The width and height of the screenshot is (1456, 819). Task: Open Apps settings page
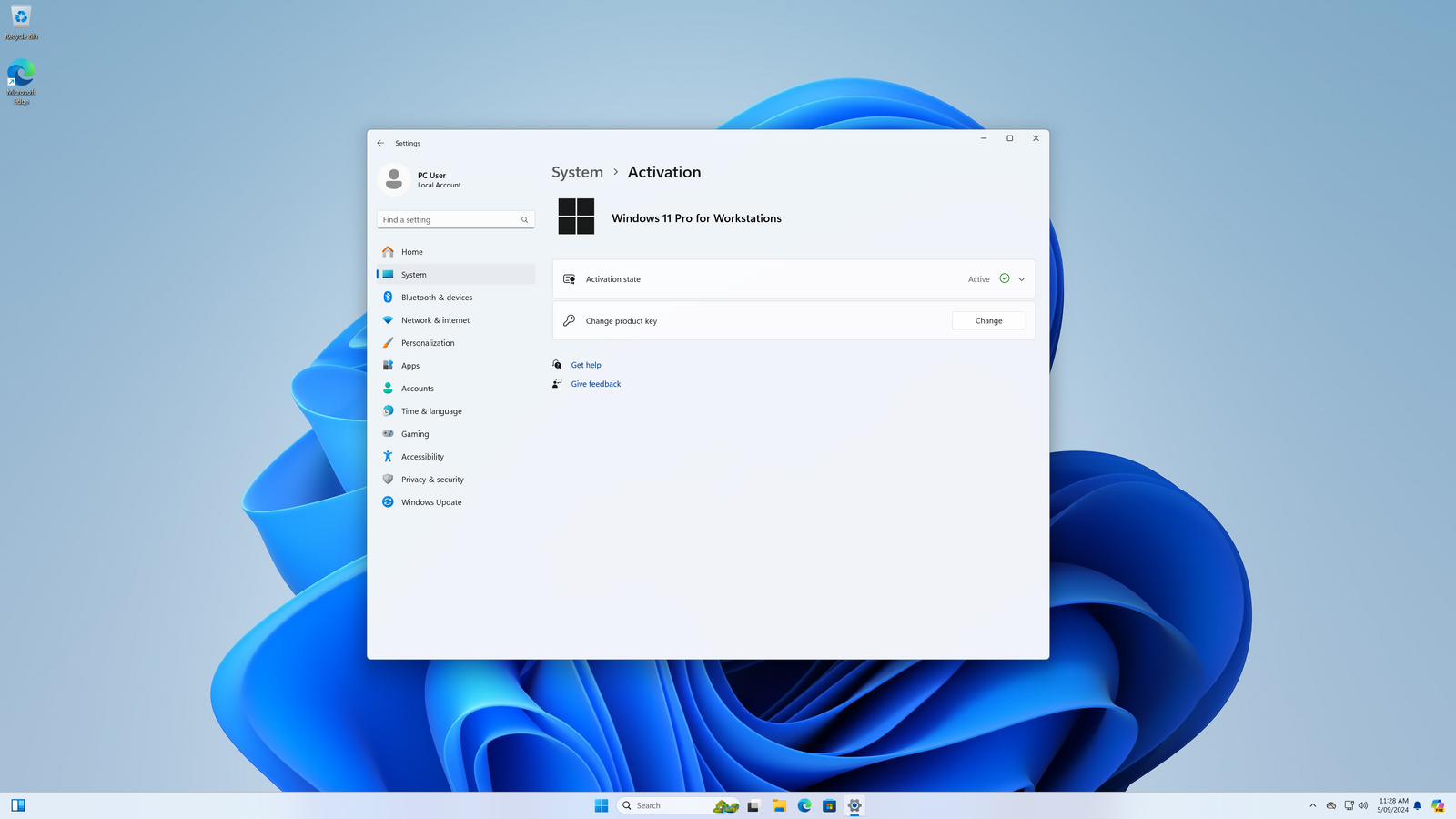[x=455, y=366]
